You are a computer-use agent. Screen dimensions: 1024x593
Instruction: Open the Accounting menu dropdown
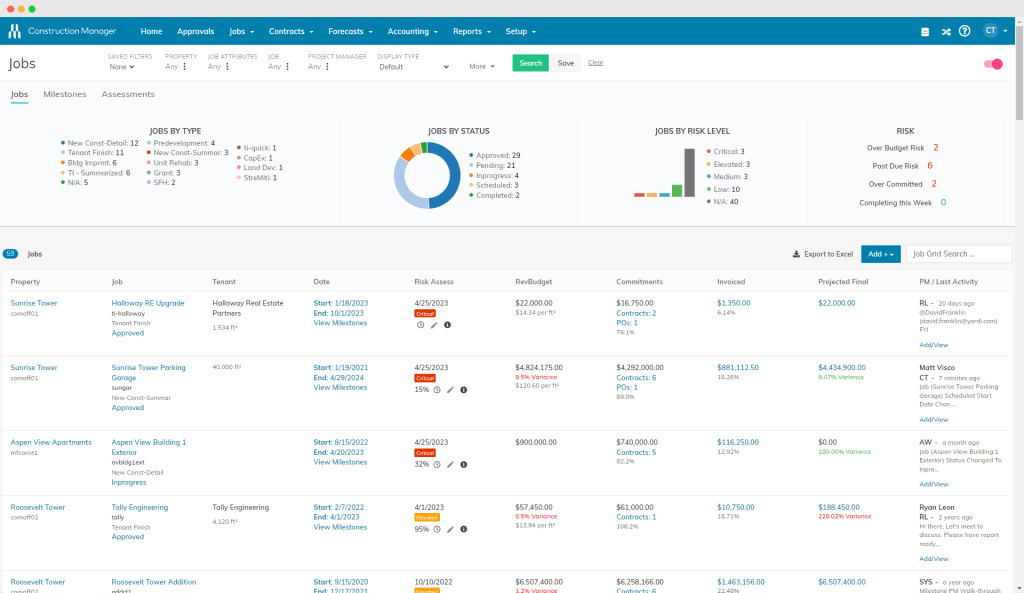413,31
